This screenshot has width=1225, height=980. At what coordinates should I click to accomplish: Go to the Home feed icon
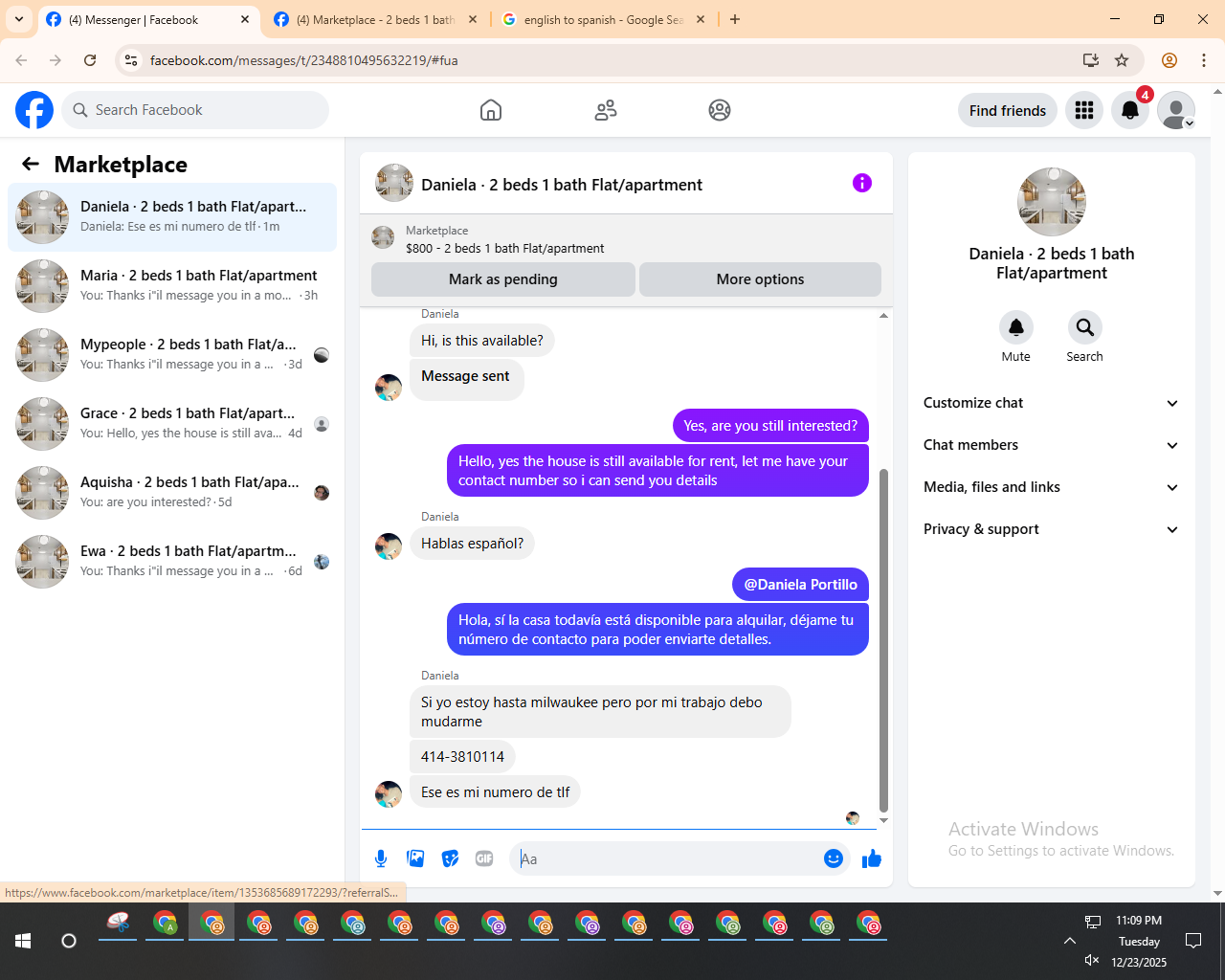491,110
